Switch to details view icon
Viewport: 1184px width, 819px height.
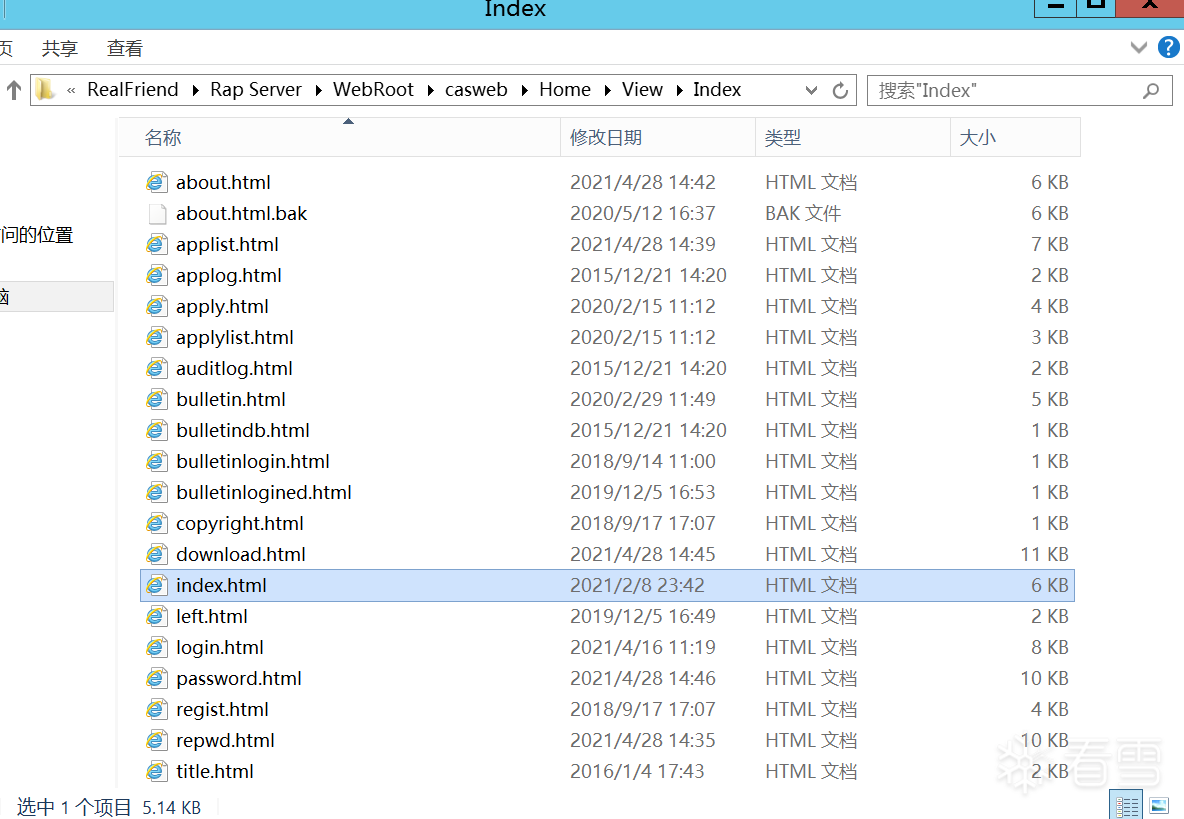1127,805
